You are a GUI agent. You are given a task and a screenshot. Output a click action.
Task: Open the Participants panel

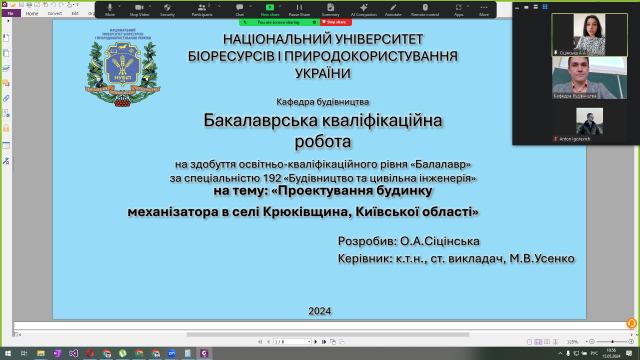pyautogui.click(x=202, y=10)
